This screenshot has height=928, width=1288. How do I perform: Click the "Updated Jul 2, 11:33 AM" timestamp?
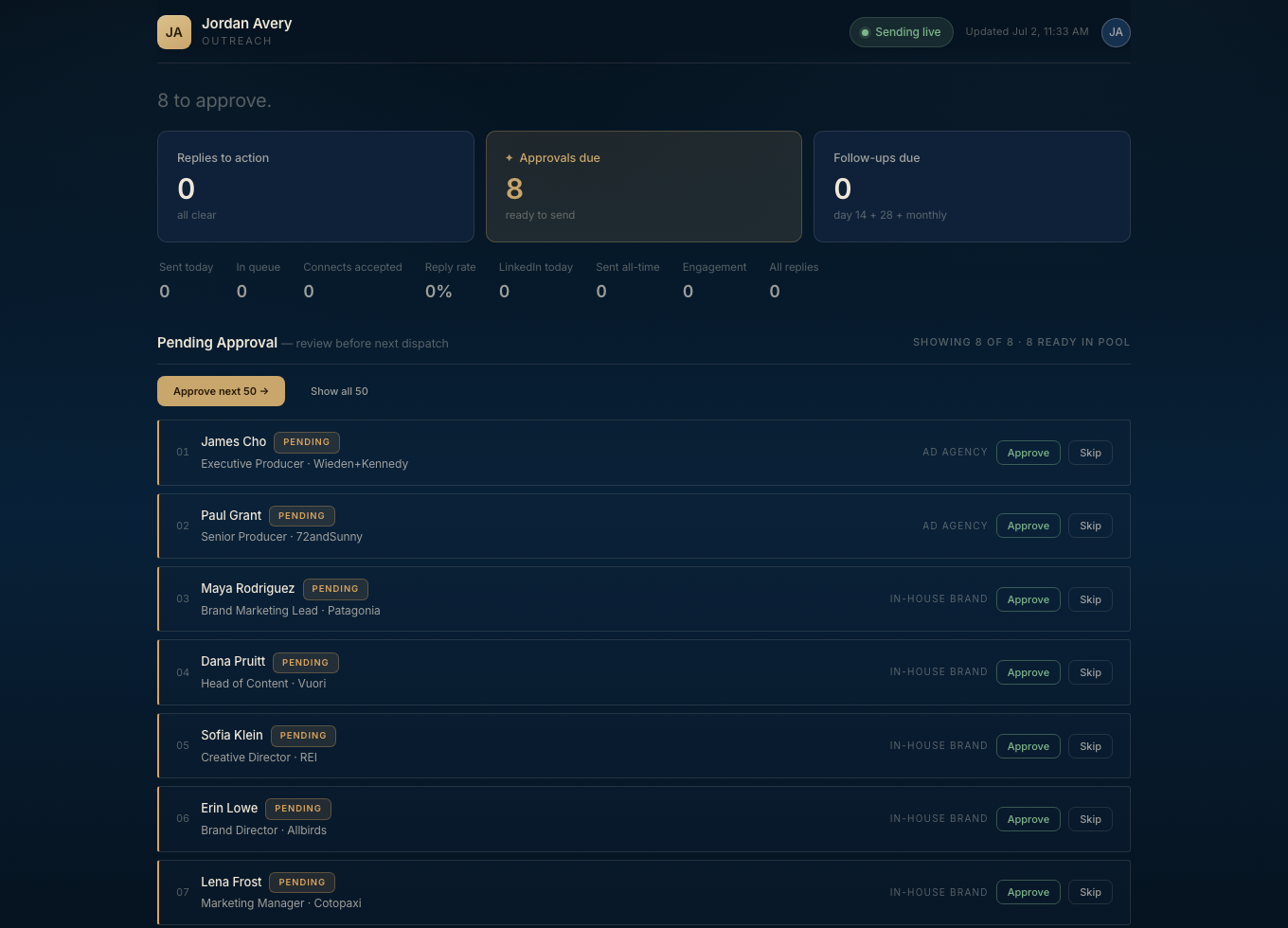(x=1027, y=32)
